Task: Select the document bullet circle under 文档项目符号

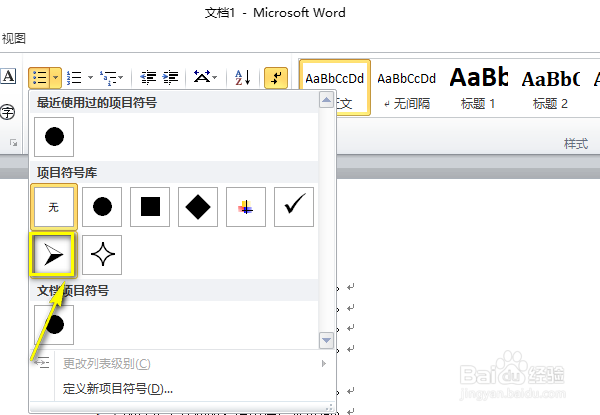Action: click(54, 325)
